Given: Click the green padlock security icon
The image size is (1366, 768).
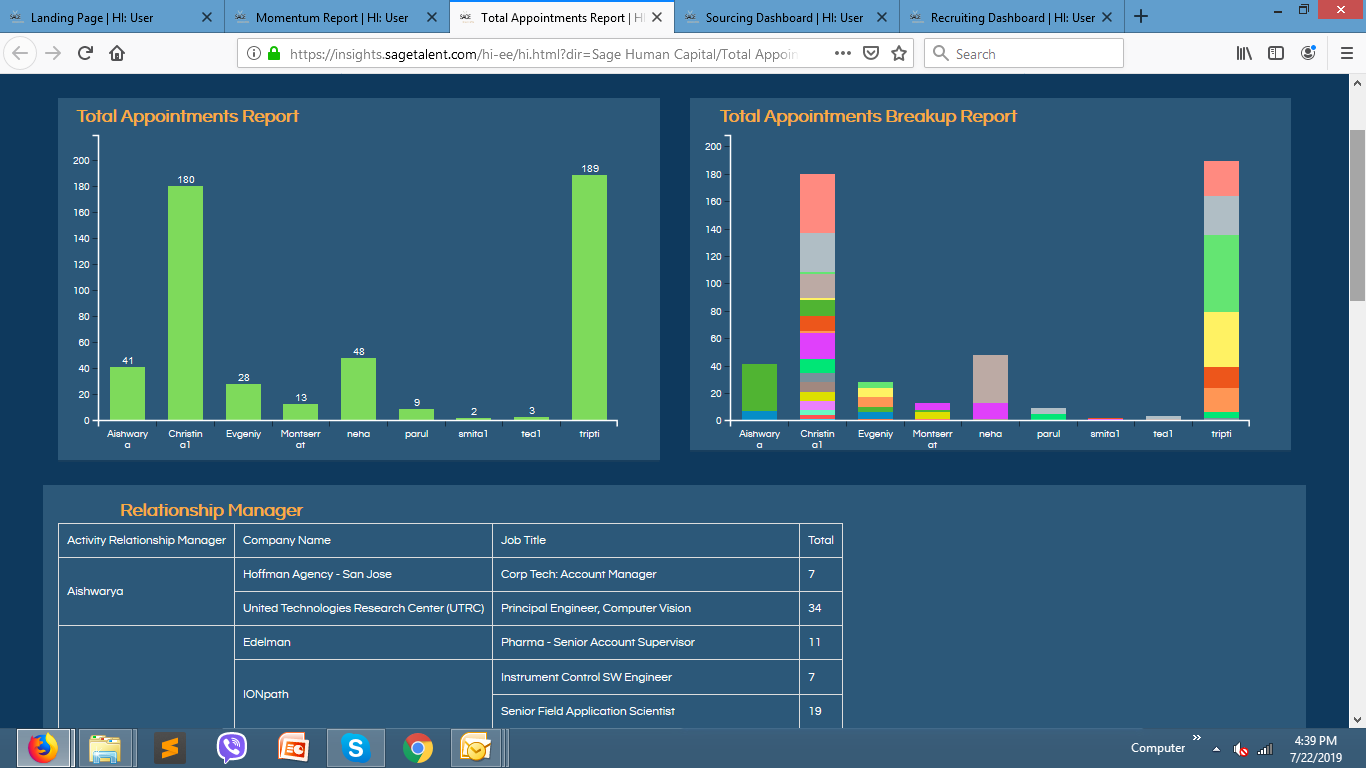Looking at the screenshot, I should pos(274,54).
